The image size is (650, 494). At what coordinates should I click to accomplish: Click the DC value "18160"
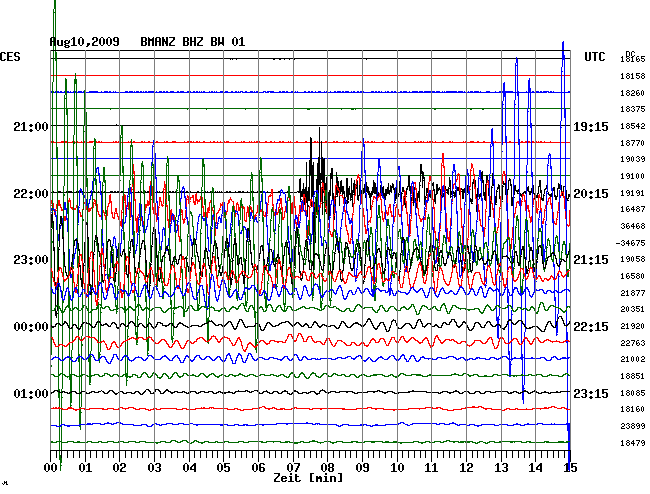[x=633, y=409]
